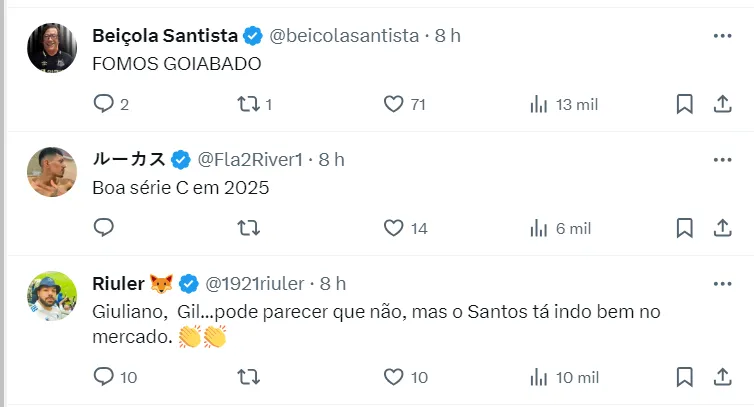This screenshot has height=407, width=754.
Task: Open more options for @Fla2River1's tweet
Action: tap(722, 159)
